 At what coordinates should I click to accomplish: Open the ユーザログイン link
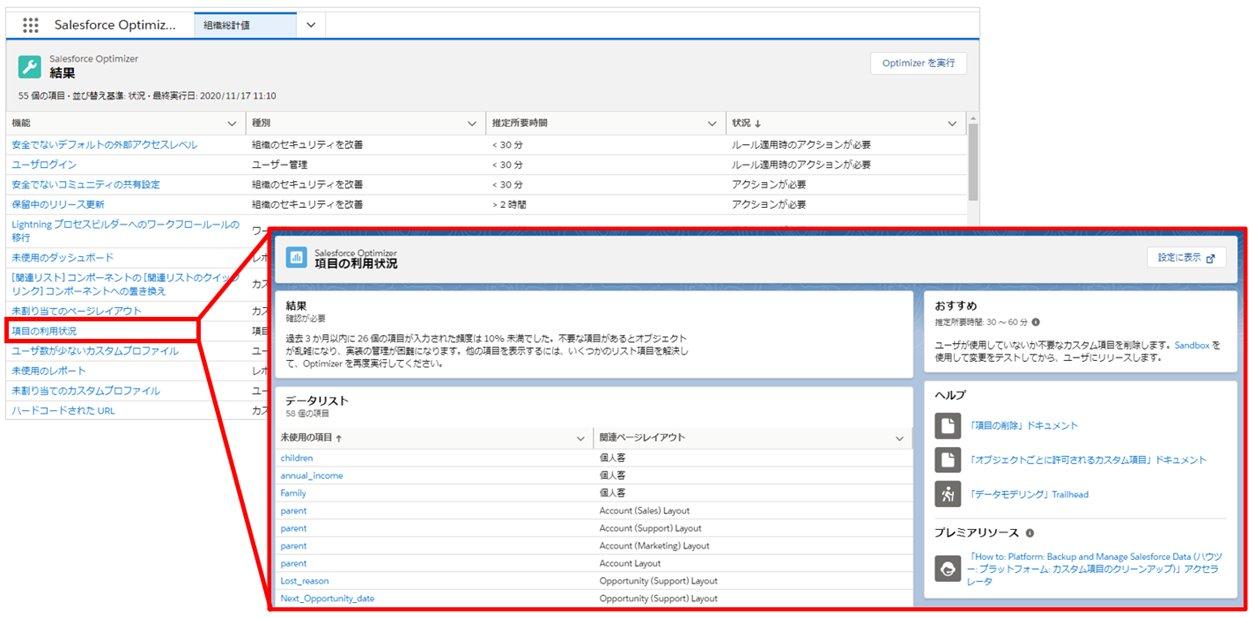click(44, 165)
